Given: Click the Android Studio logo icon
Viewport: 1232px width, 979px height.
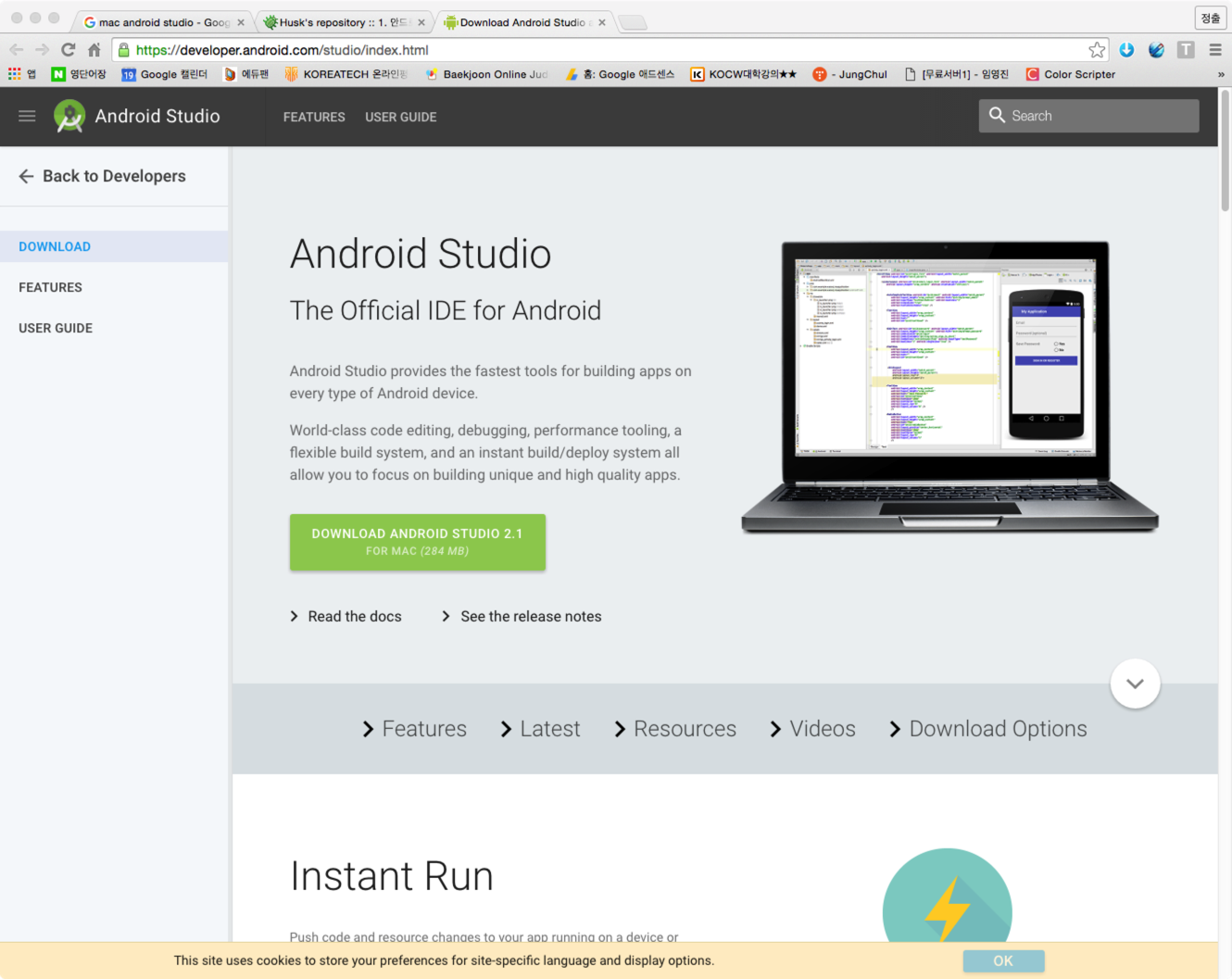Looking at the screenshot, I should pos(69,116).
